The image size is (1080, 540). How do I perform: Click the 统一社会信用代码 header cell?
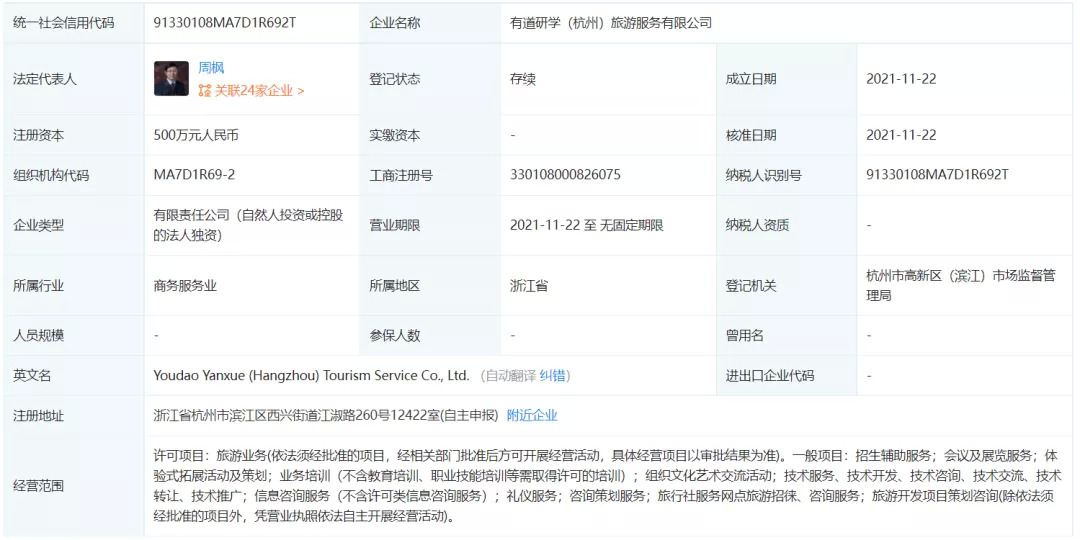coord(74,23)
